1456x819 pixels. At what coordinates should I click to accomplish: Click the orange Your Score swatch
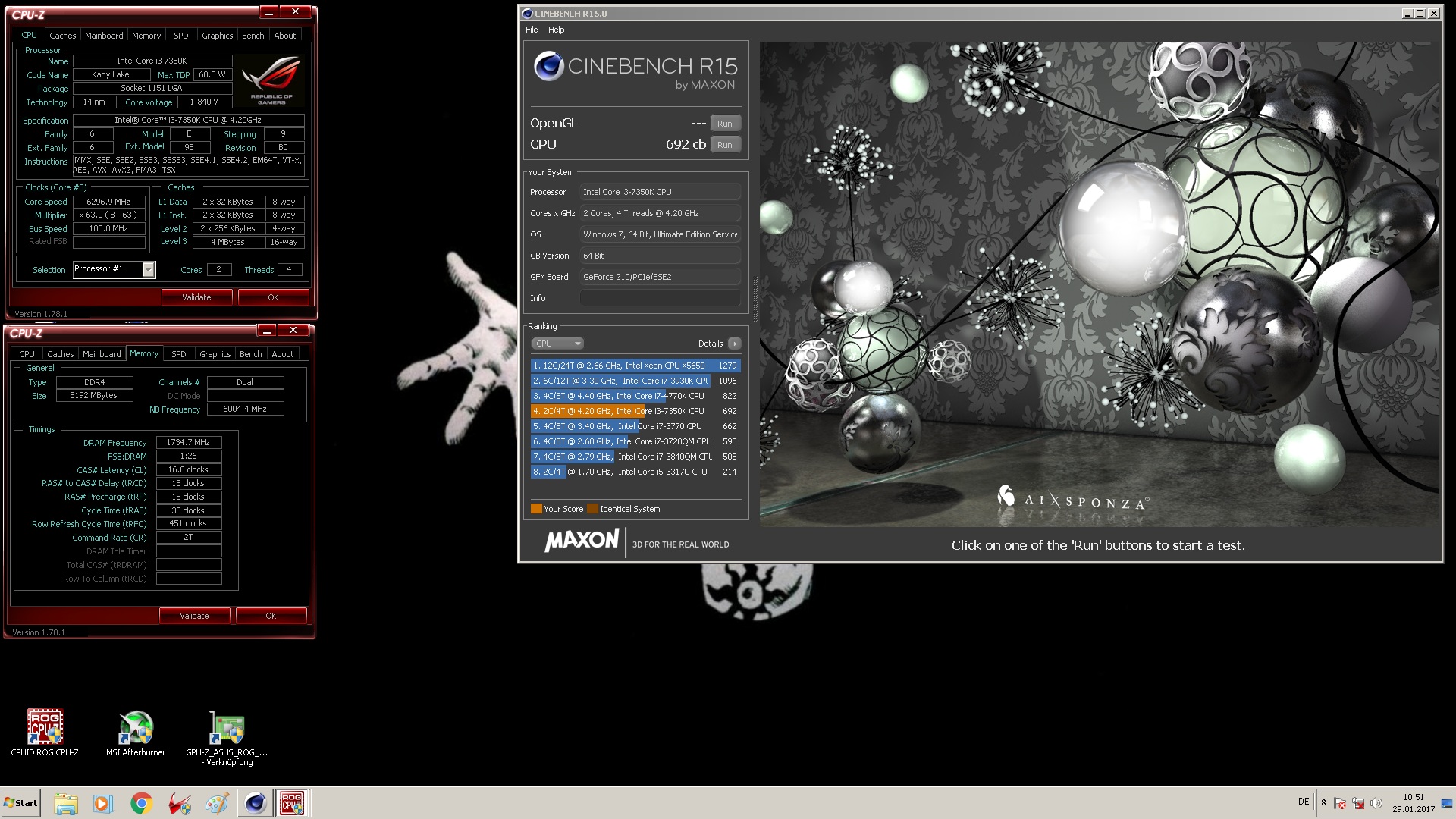pos(536,509)
